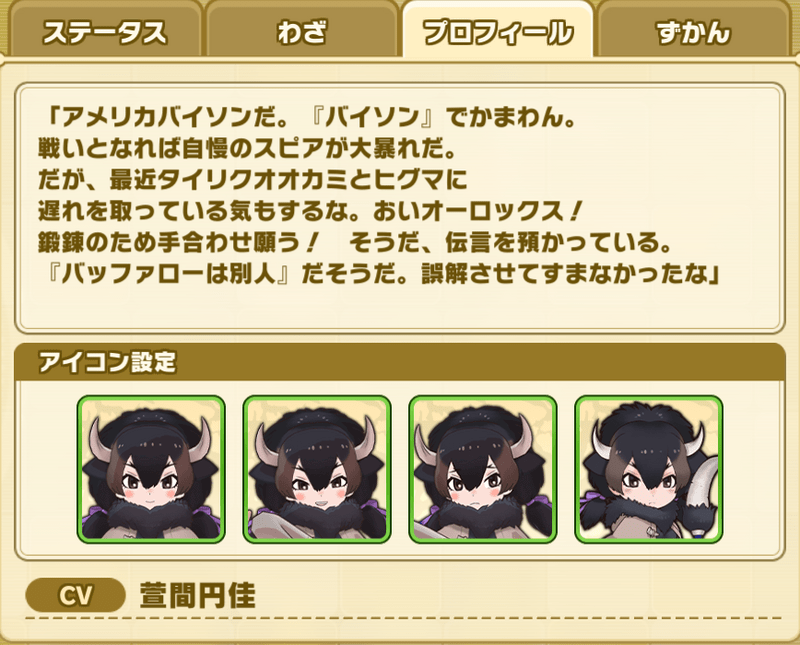The height and width of the screenshot is (645, 800).
Task: Set first portrait as profile icon
Action: click(x=151, y=469)
